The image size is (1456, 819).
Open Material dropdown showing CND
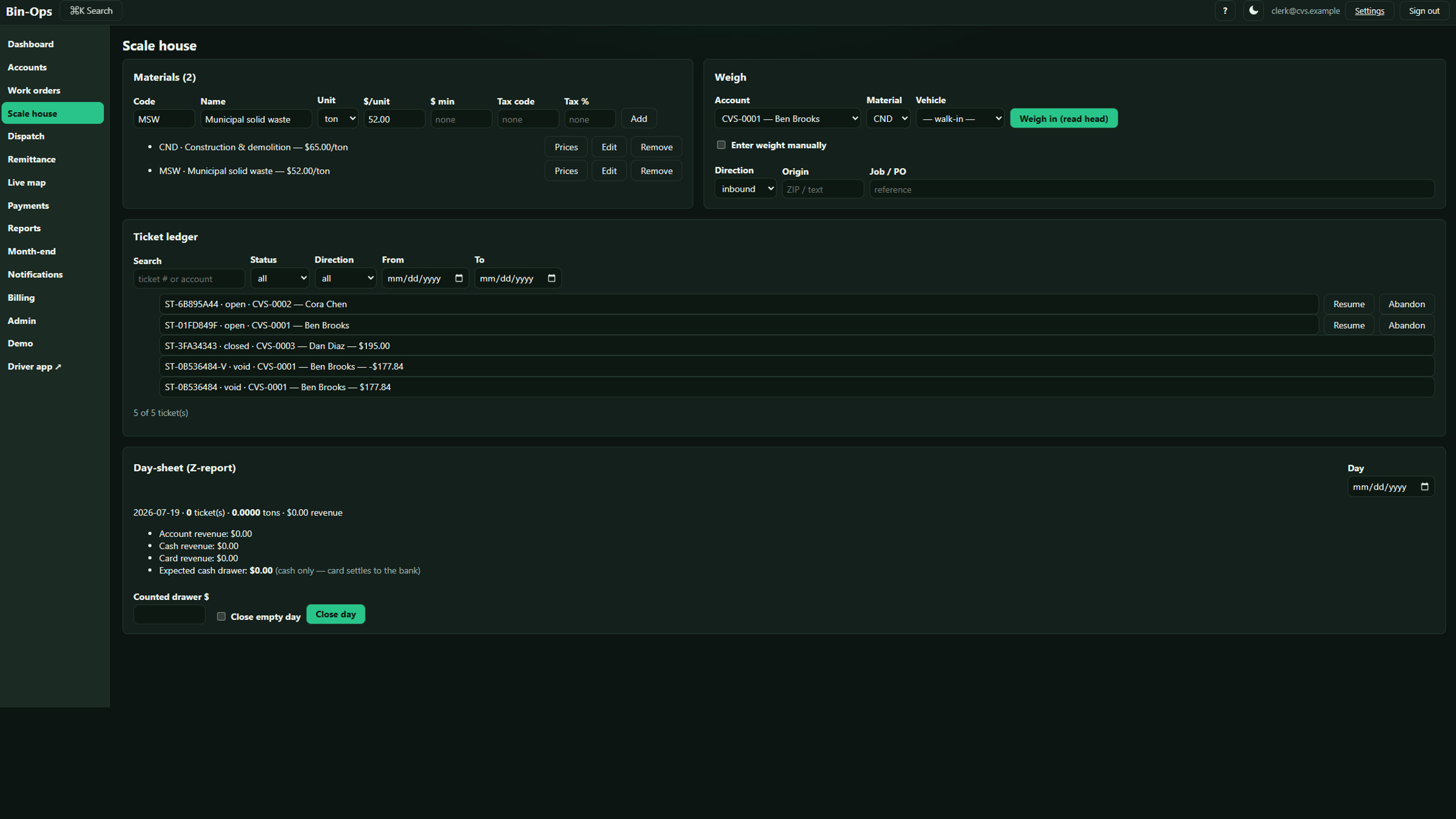[888, 119]
